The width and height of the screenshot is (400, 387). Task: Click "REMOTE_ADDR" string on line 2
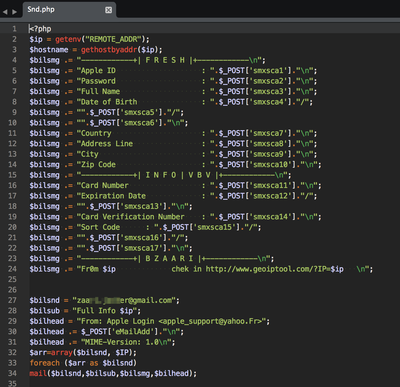click(113, 39)
